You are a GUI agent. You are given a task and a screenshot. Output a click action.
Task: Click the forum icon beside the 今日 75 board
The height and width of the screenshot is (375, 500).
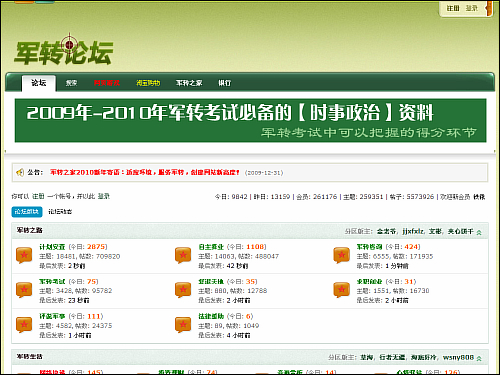tap(24, 290)
